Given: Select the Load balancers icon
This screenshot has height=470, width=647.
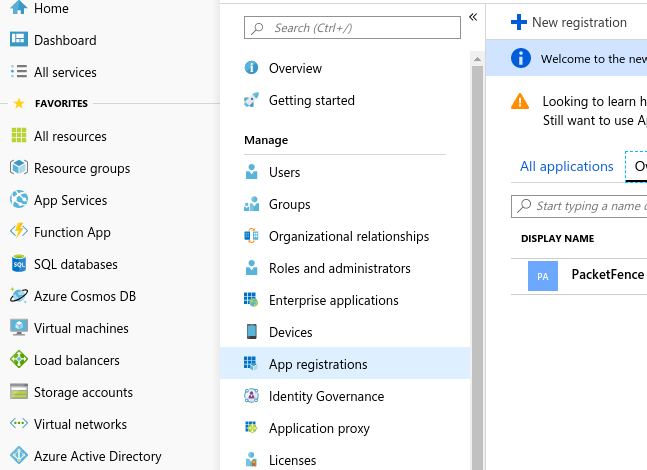Looking at the screenshot, I should (18, 360).
